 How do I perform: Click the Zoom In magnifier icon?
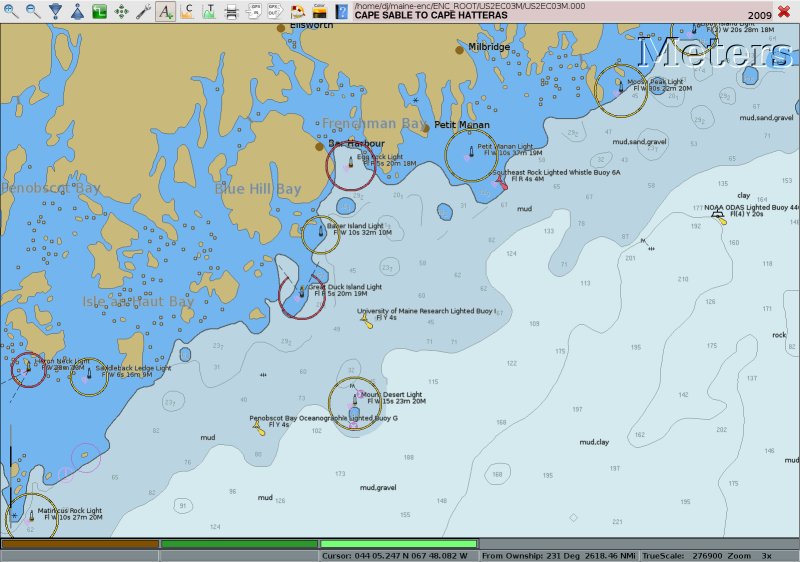[10, 12]
